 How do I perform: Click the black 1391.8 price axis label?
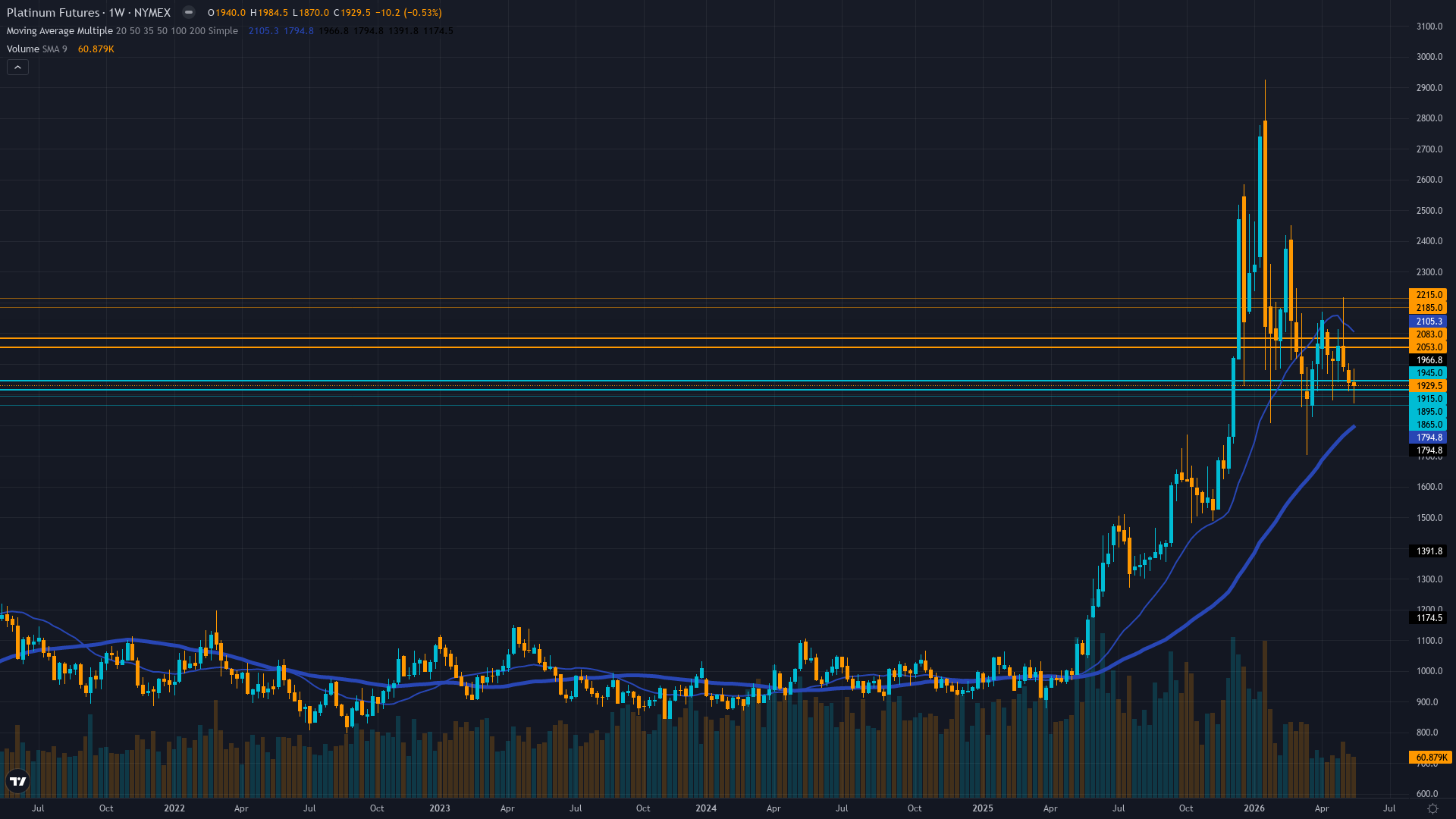point(1428,551)
